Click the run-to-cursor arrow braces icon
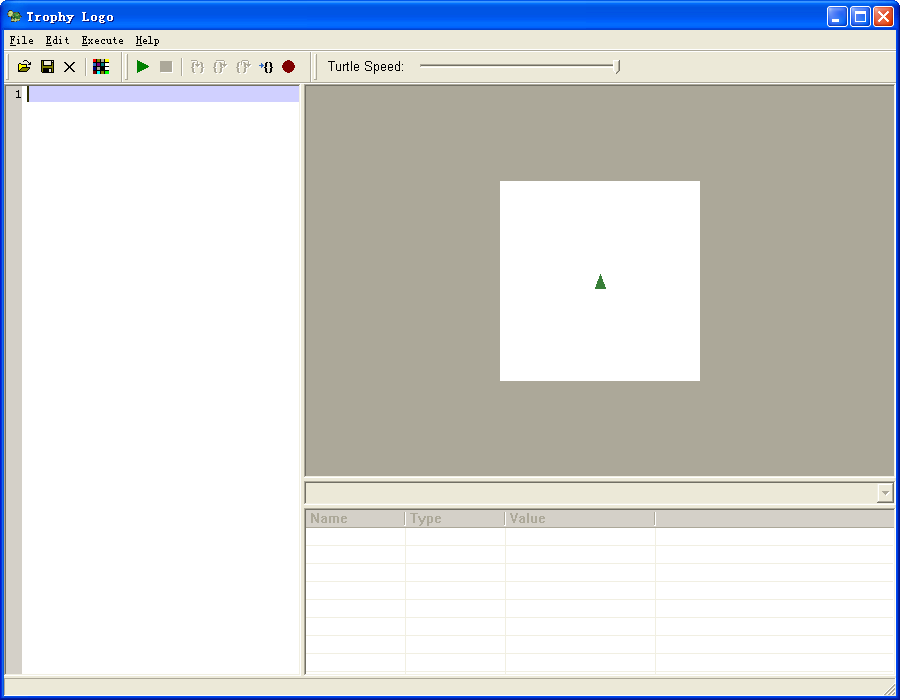 (x=266, y=67)
